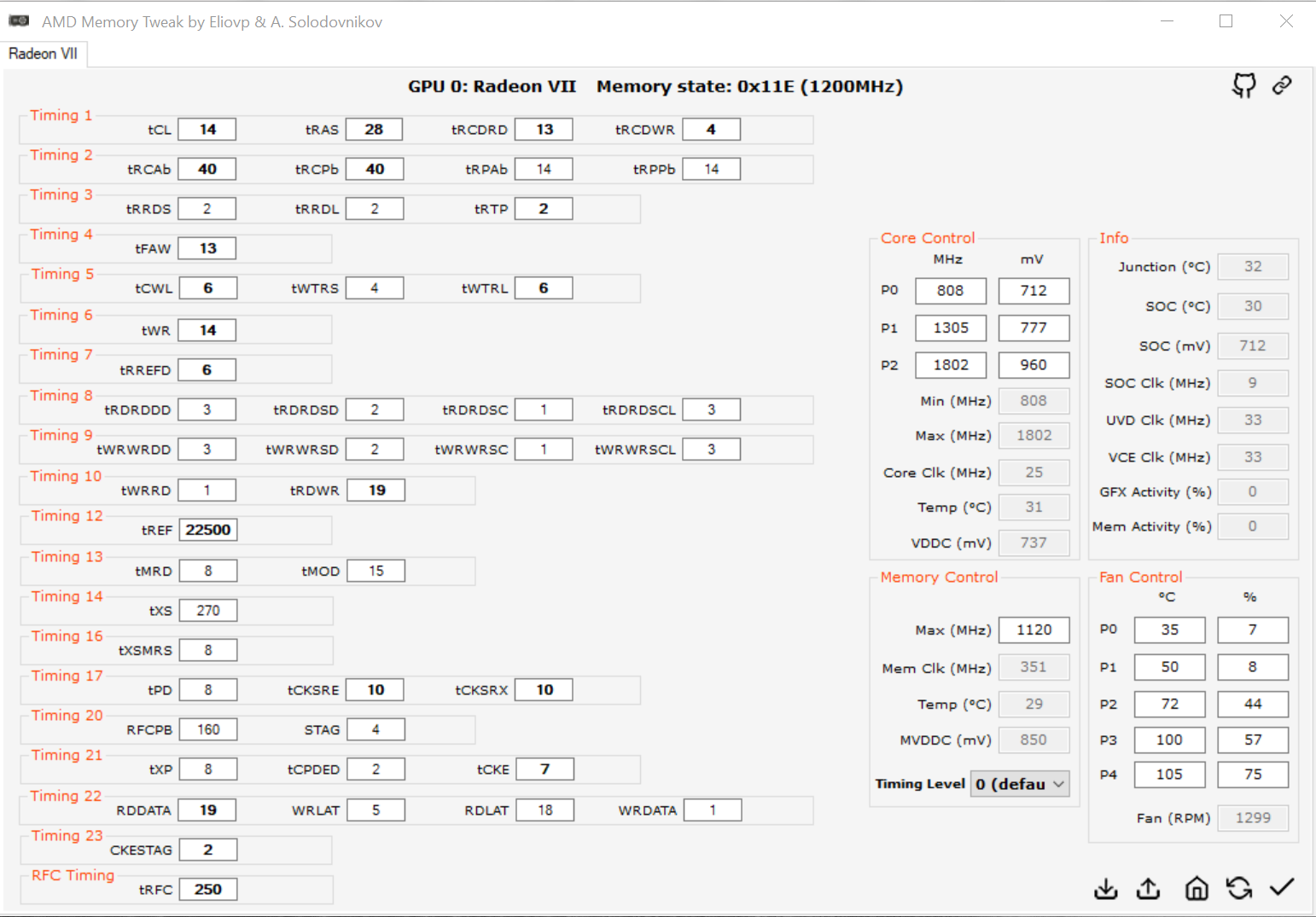Click the VDDC (mV) readout 737
Viewport: 1316px width, 917px height.
[x=1034, y=543]
